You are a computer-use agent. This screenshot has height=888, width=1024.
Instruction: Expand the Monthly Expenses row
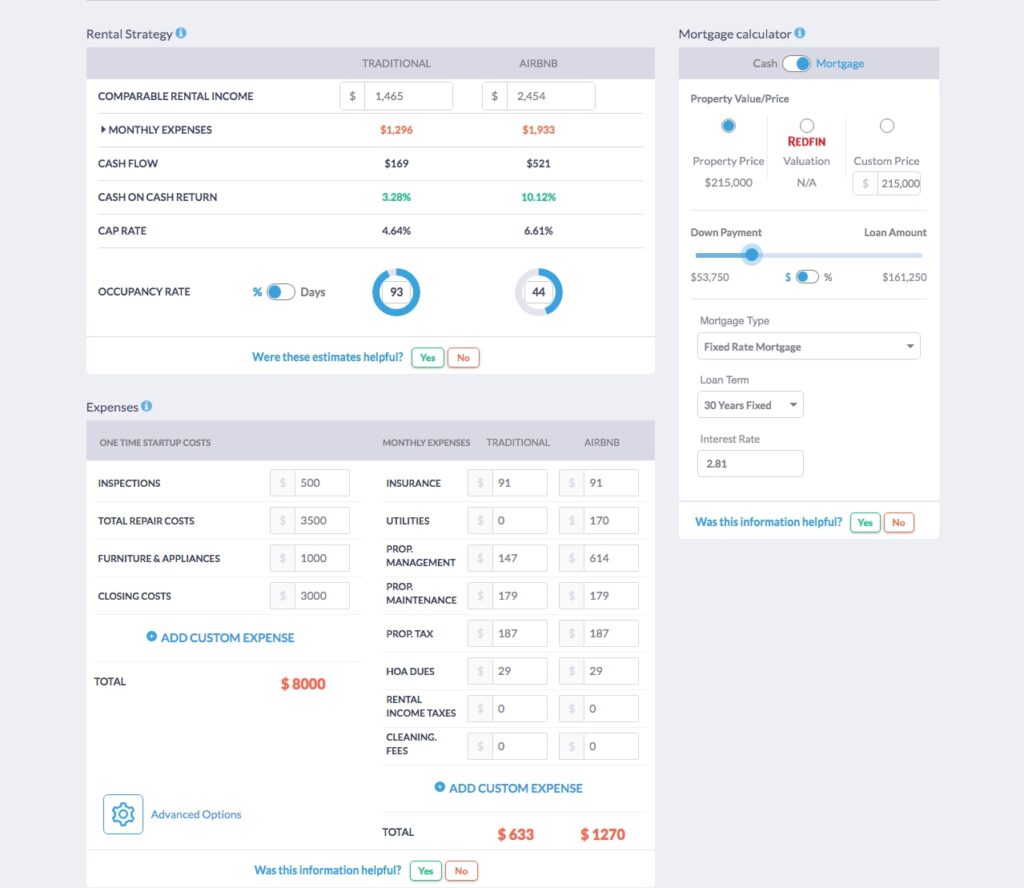coord(106,129)
